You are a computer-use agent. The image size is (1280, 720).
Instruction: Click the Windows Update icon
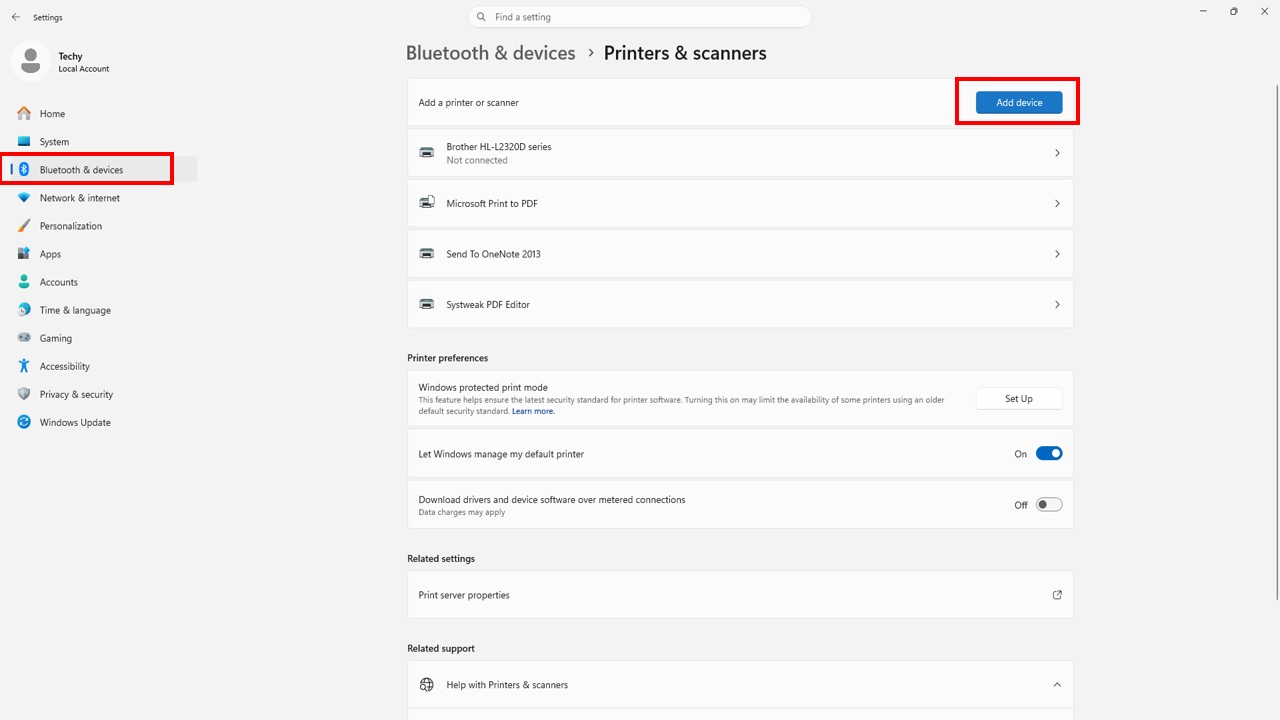click(24, 422)
